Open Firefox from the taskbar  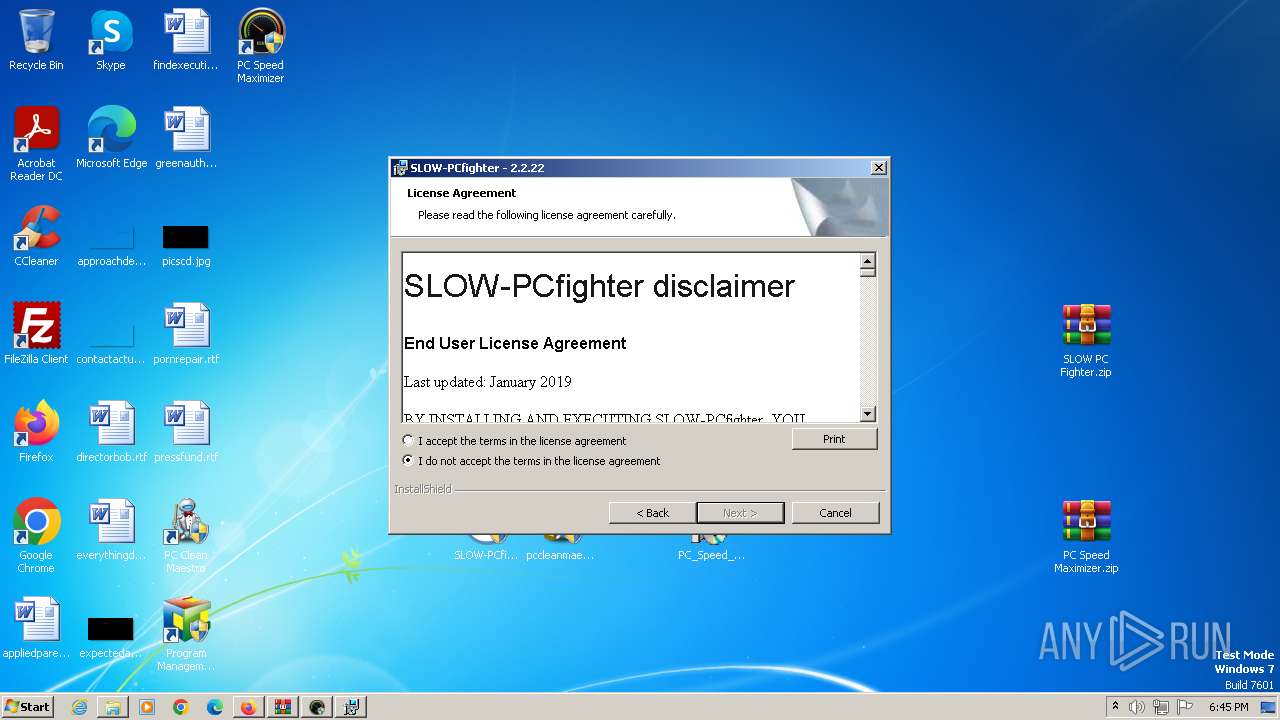pos(249,707)
